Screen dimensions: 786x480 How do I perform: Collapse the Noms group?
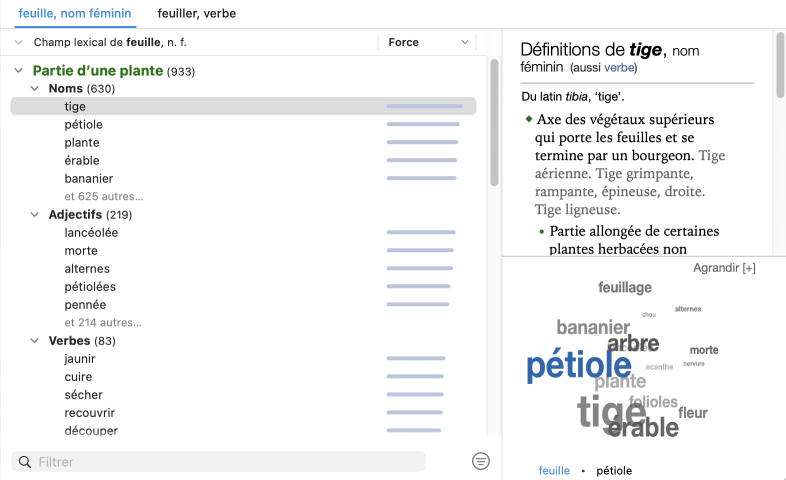pos(35,89)
